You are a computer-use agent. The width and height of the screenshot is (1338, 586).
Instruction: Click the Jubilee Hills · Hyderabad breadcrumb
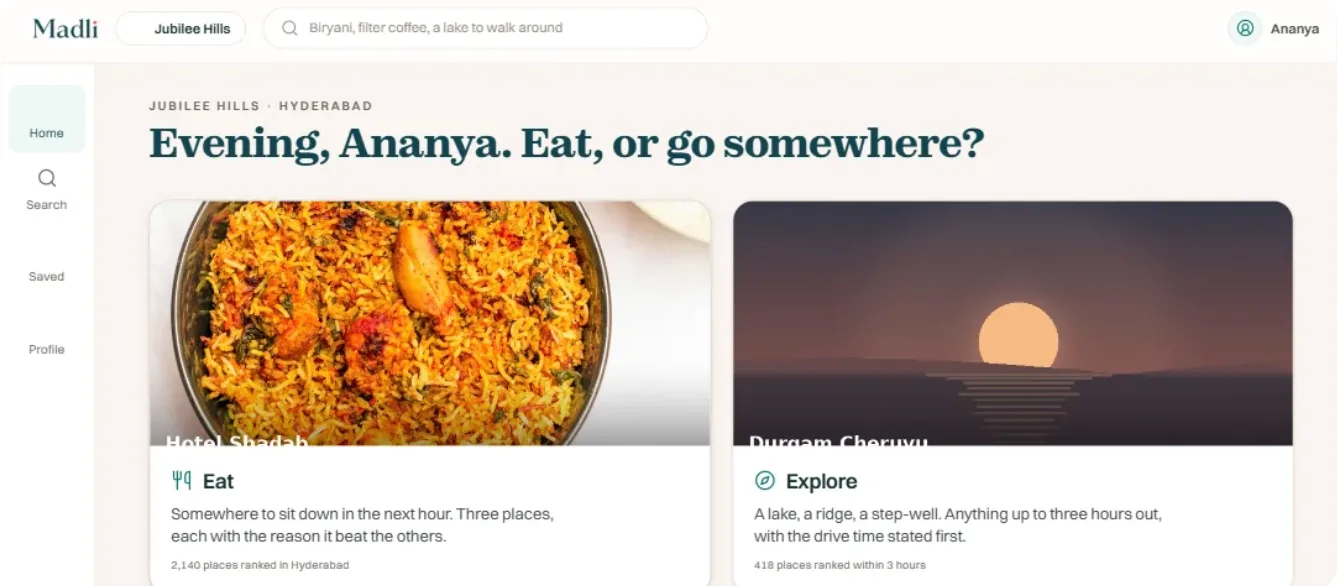point(261,106)
